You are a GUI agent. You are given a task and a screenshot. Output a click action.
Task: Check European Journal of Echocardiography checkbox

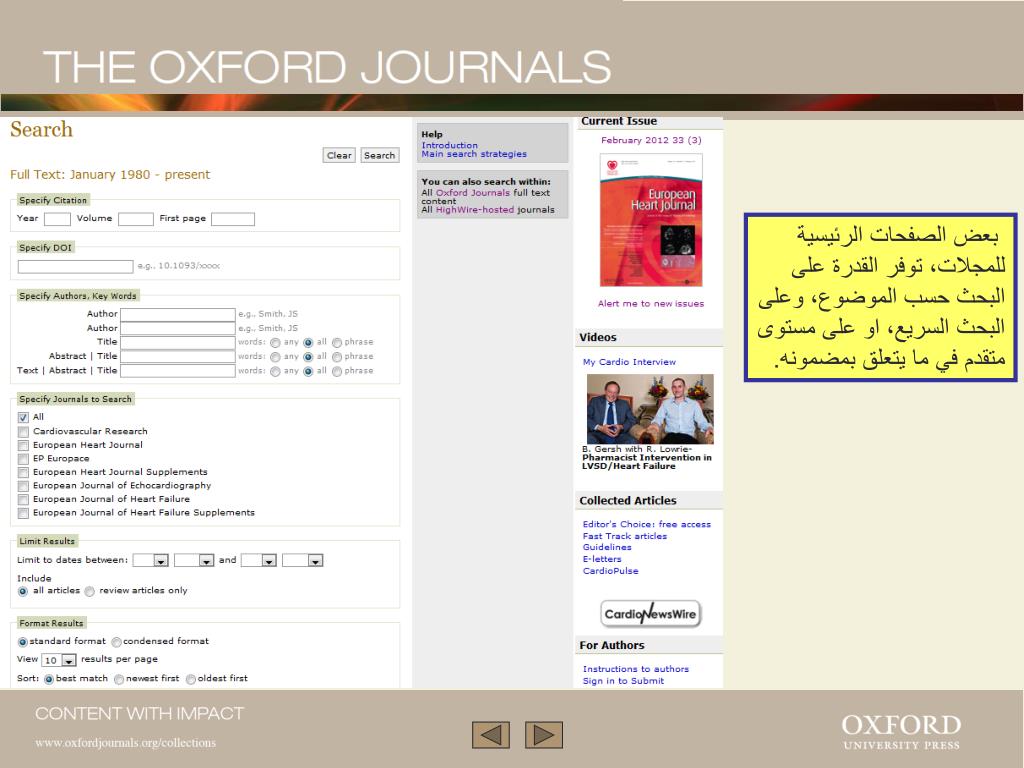pyautogui.click(x=24, y=487)
